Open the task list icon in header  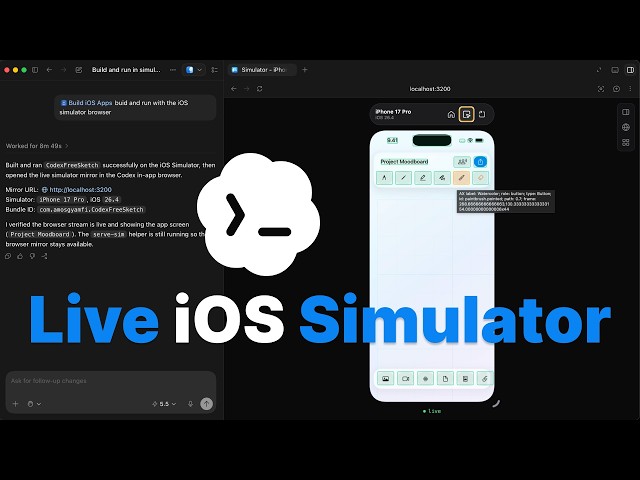pos(215,70)
